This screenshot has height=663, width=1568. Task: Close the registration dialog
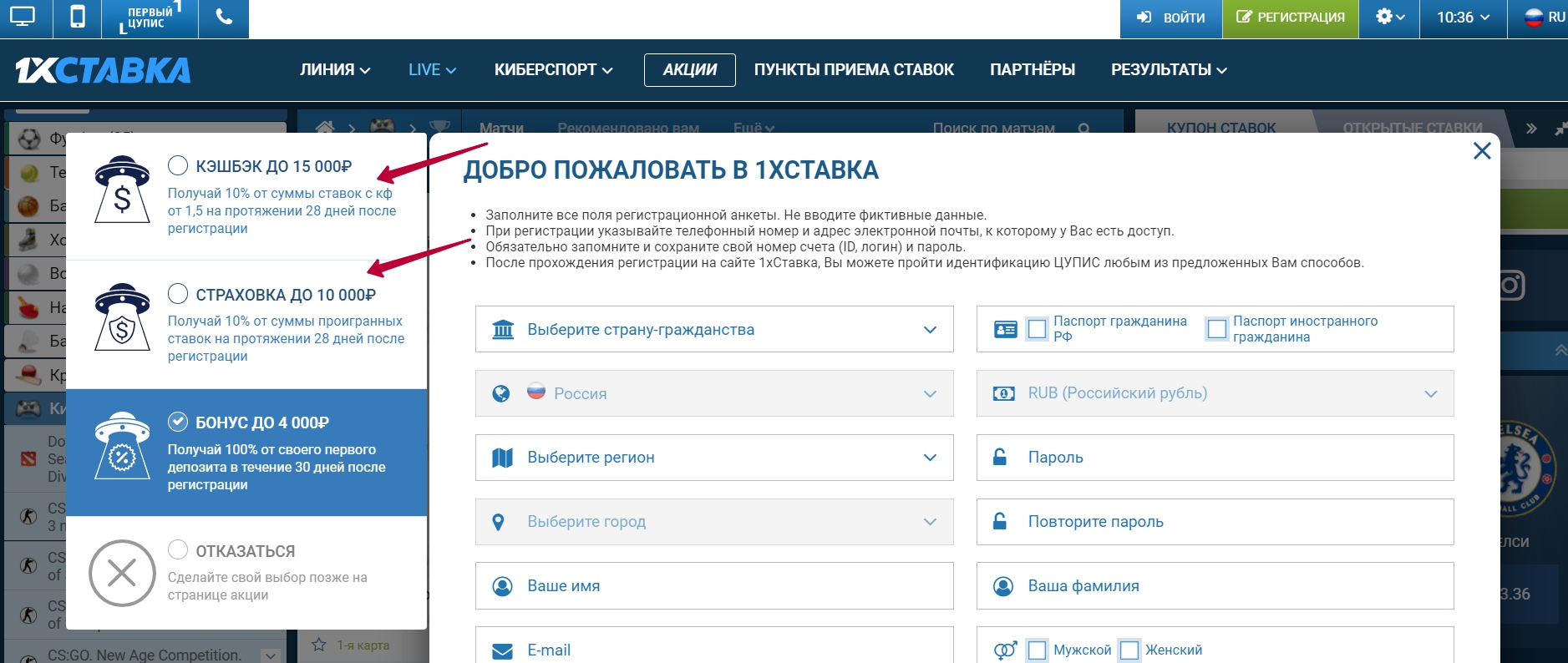coord(1482,150)
